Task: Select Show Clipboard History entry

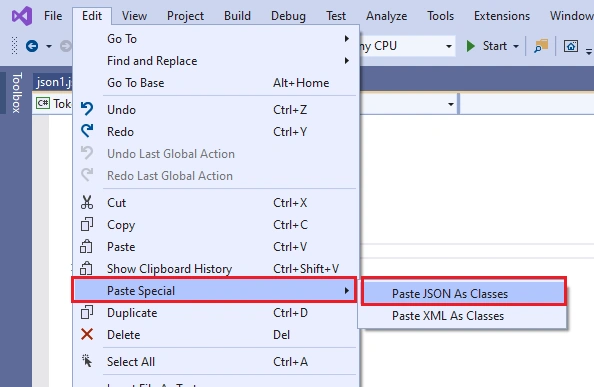Action: (216, 269)
